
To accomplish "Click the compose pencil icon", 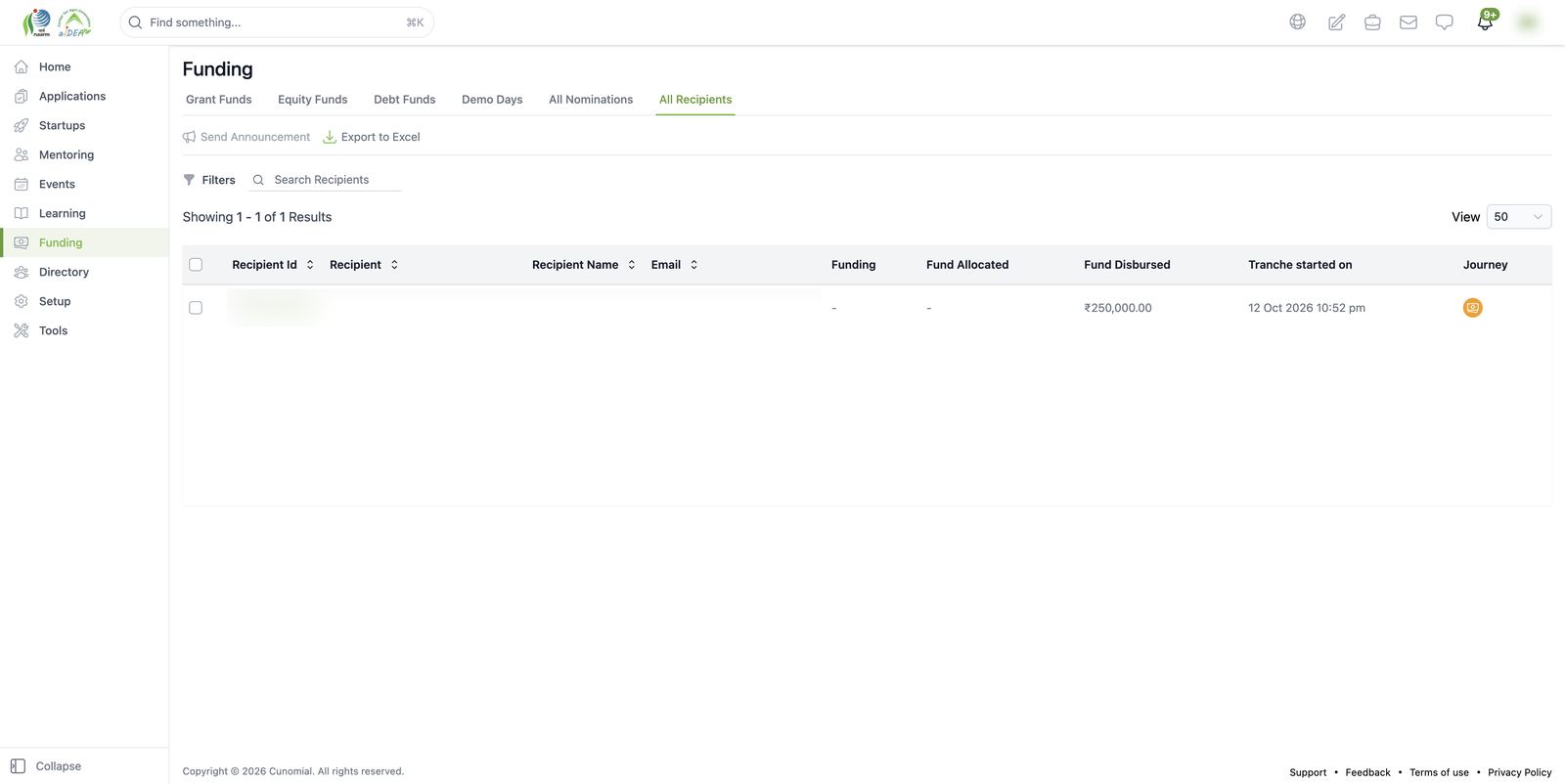I will coord(1336,22).
